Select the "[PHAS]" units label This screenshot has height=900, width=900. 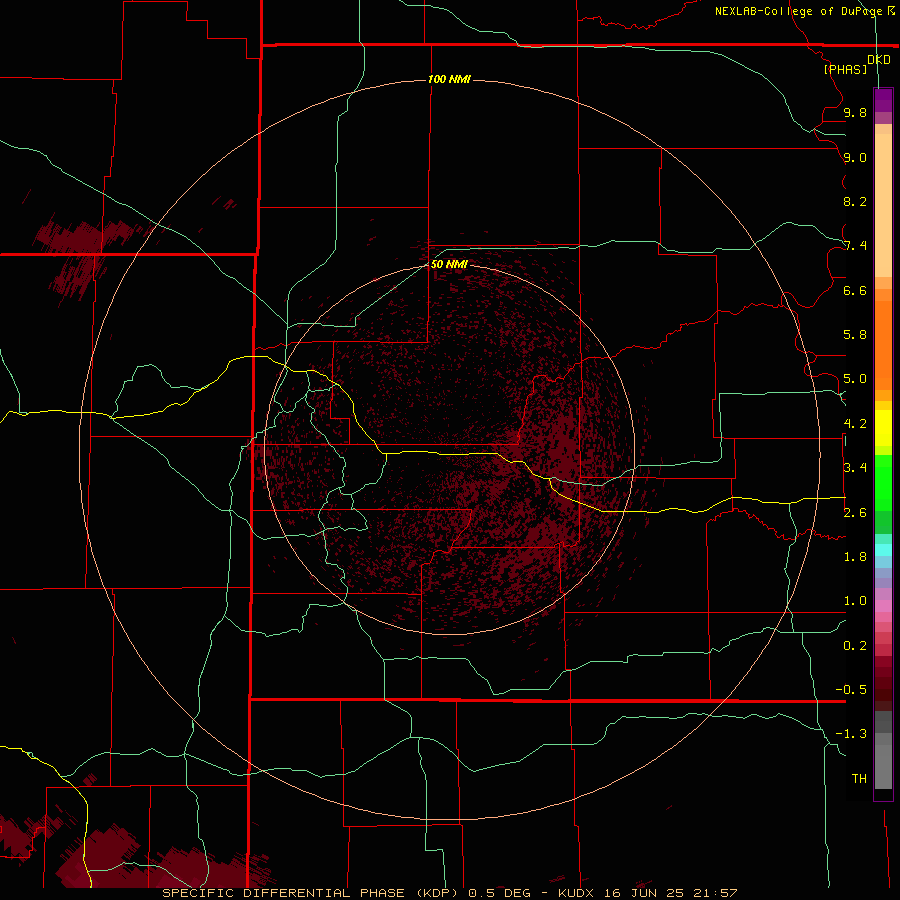coord(845,69)
